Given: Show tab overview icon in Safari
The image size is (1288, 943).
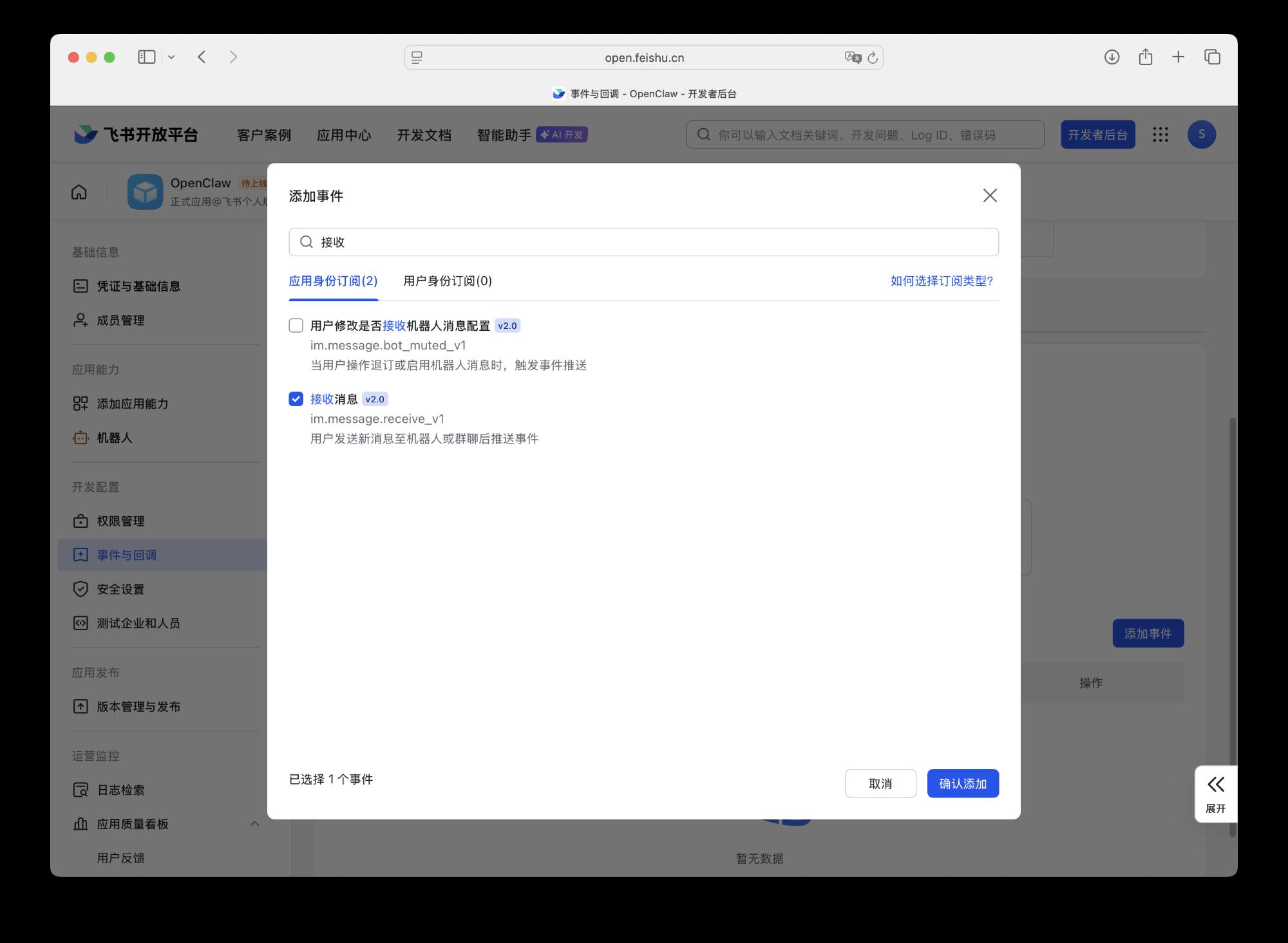Looking at the screenshot, I should pyautogui.click(x=1212, y=57).
